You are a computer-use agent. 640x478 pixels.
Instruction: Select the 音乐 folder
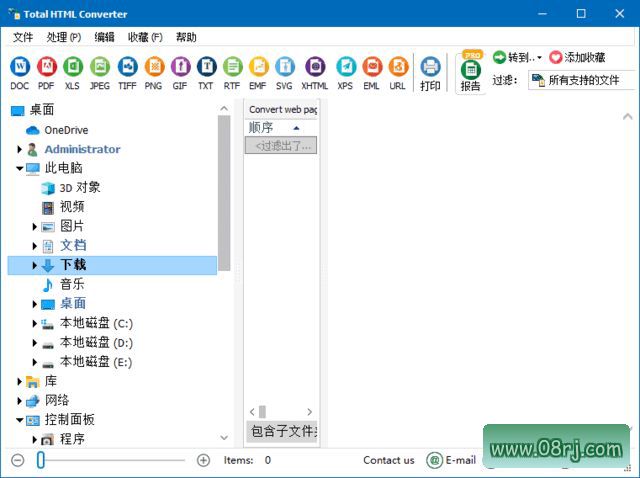click(64, 285)
